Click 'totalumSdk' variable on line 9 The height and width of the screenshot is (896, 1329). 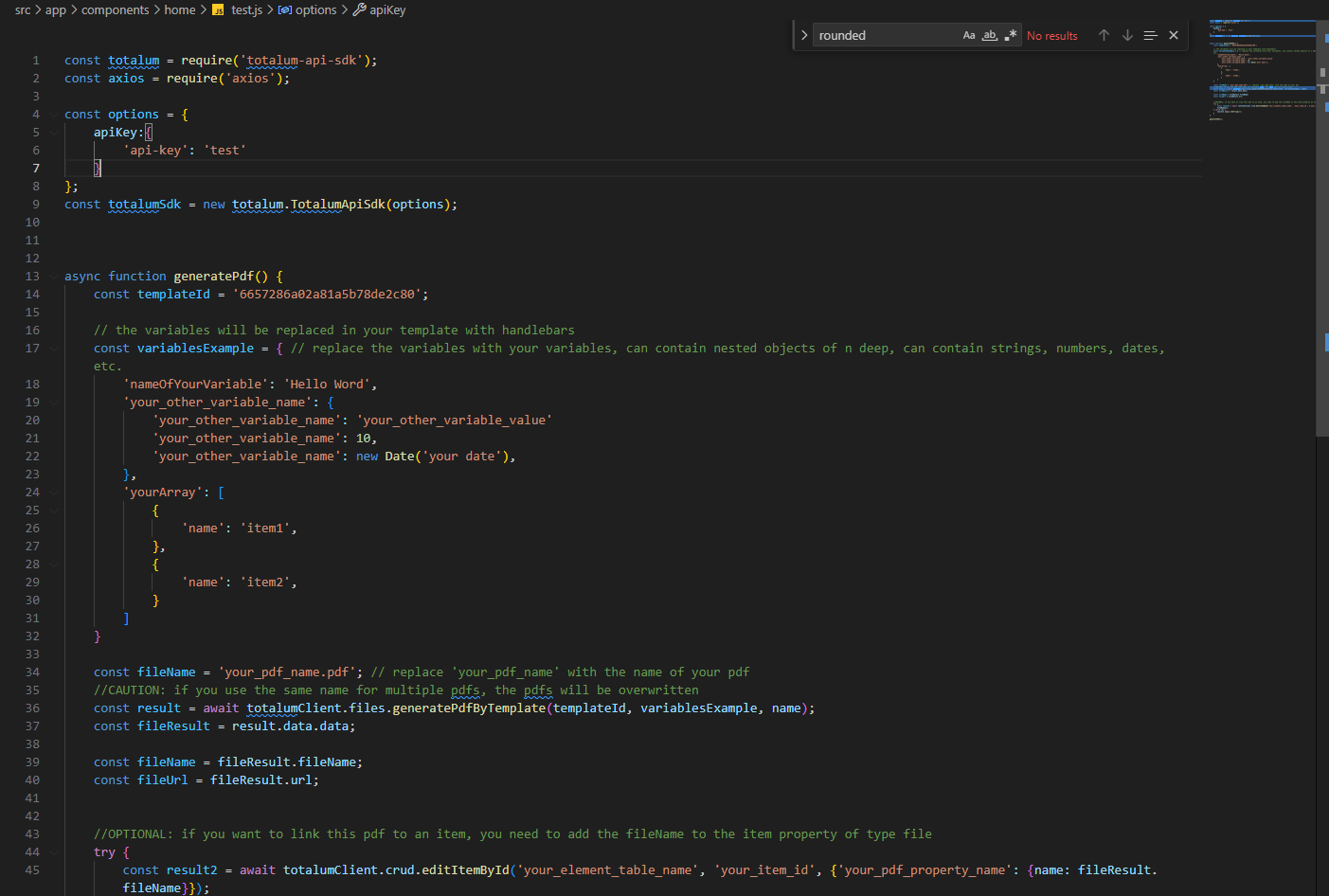click(x=144, y=205)
